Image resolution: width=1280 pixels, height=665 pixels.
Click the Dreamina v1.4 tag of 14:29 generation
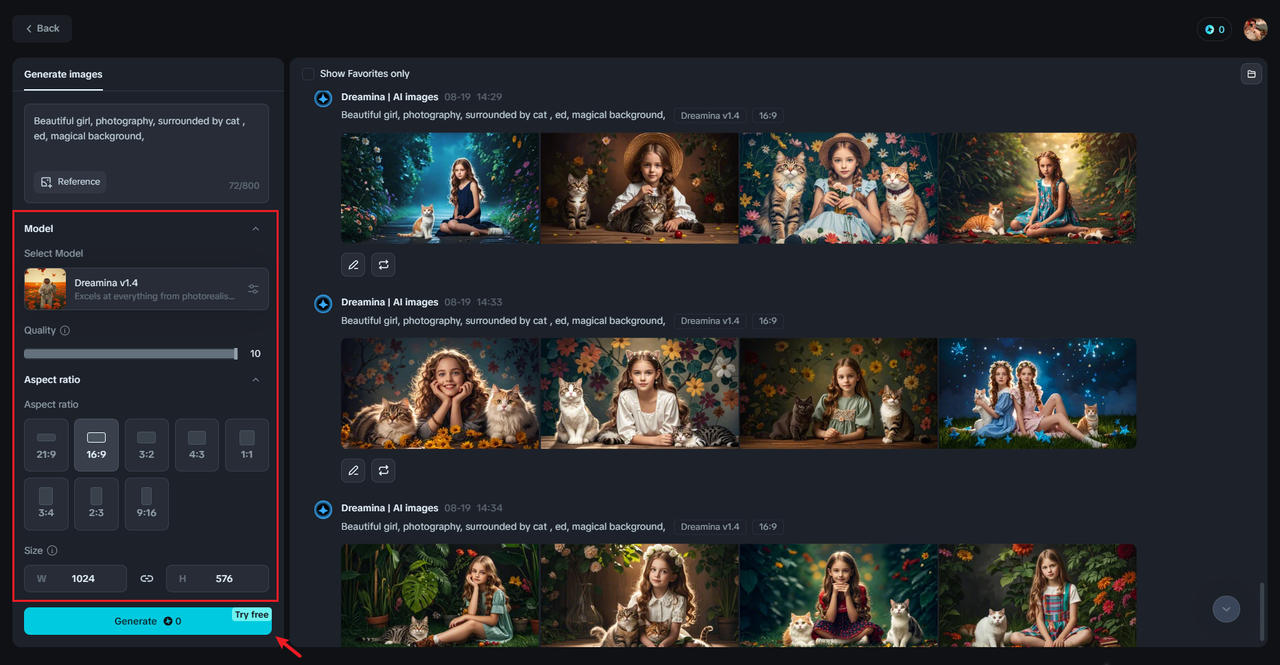tap(710, 116)
